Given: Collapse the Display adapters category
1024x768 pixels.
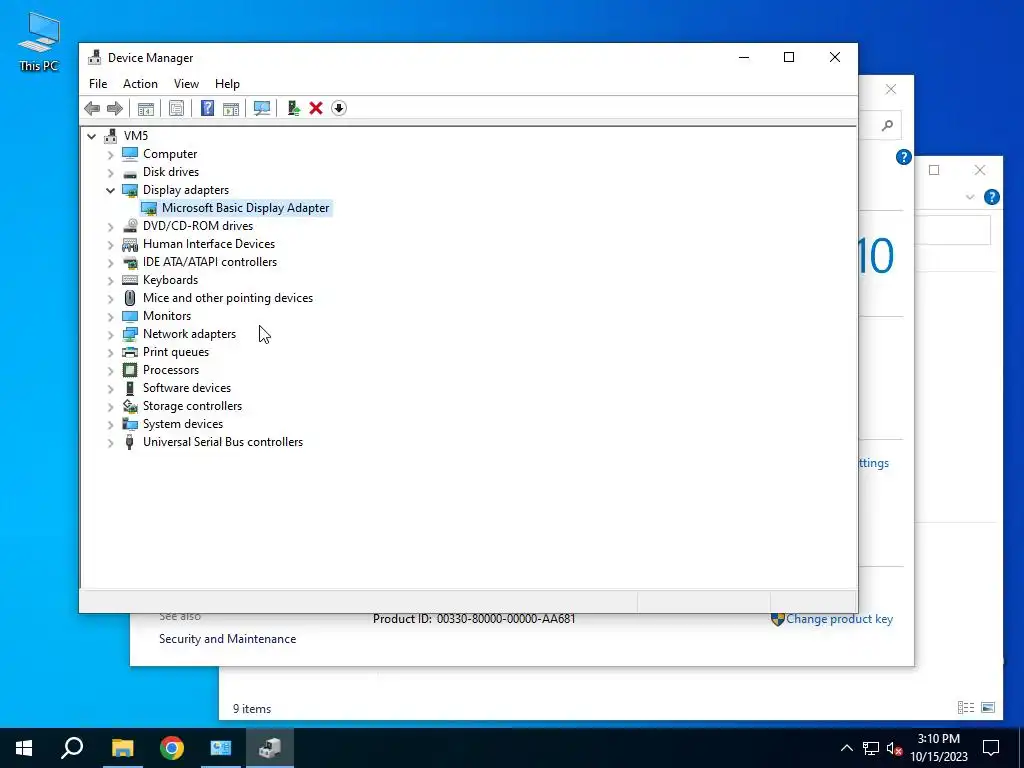Looking at the screenshot, I should (x=110, y=191).
